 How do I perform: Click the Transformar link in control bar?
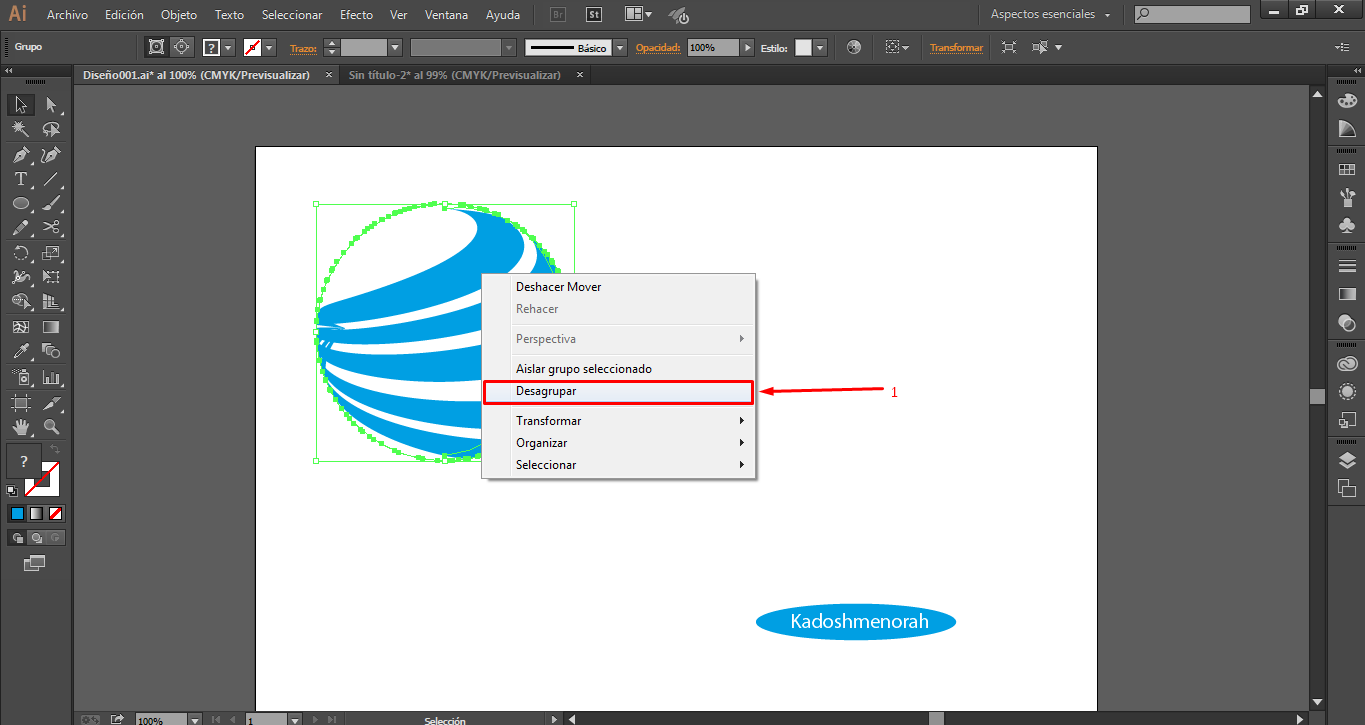pos(956,47)
